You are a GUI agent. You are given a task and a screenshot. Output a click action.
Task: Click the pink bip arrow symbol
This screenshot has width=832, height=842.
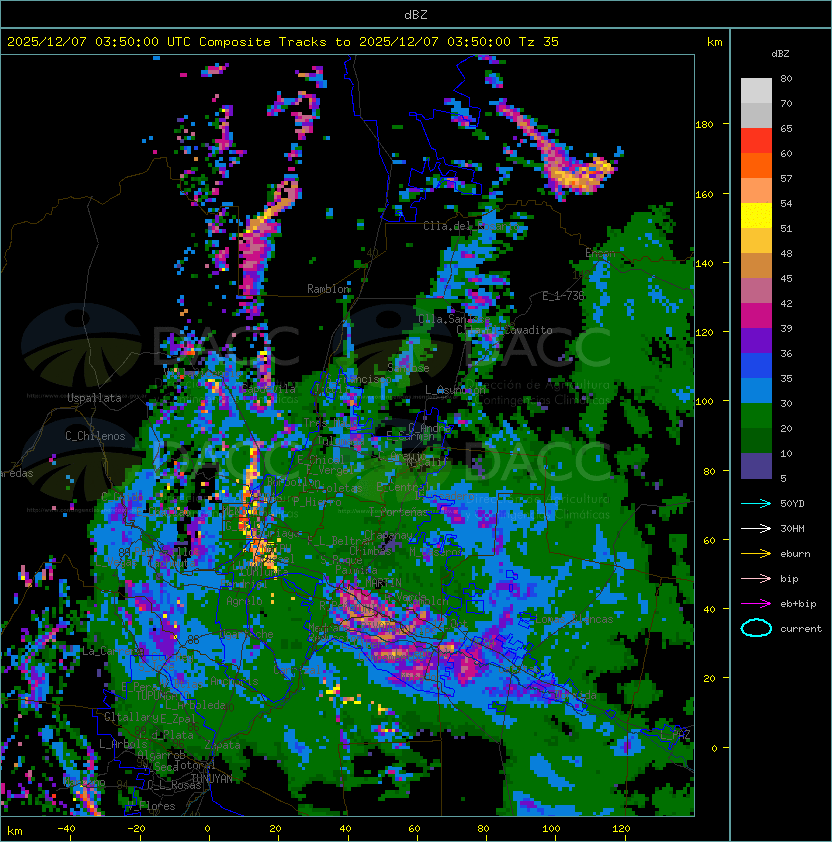click(756, 578)
